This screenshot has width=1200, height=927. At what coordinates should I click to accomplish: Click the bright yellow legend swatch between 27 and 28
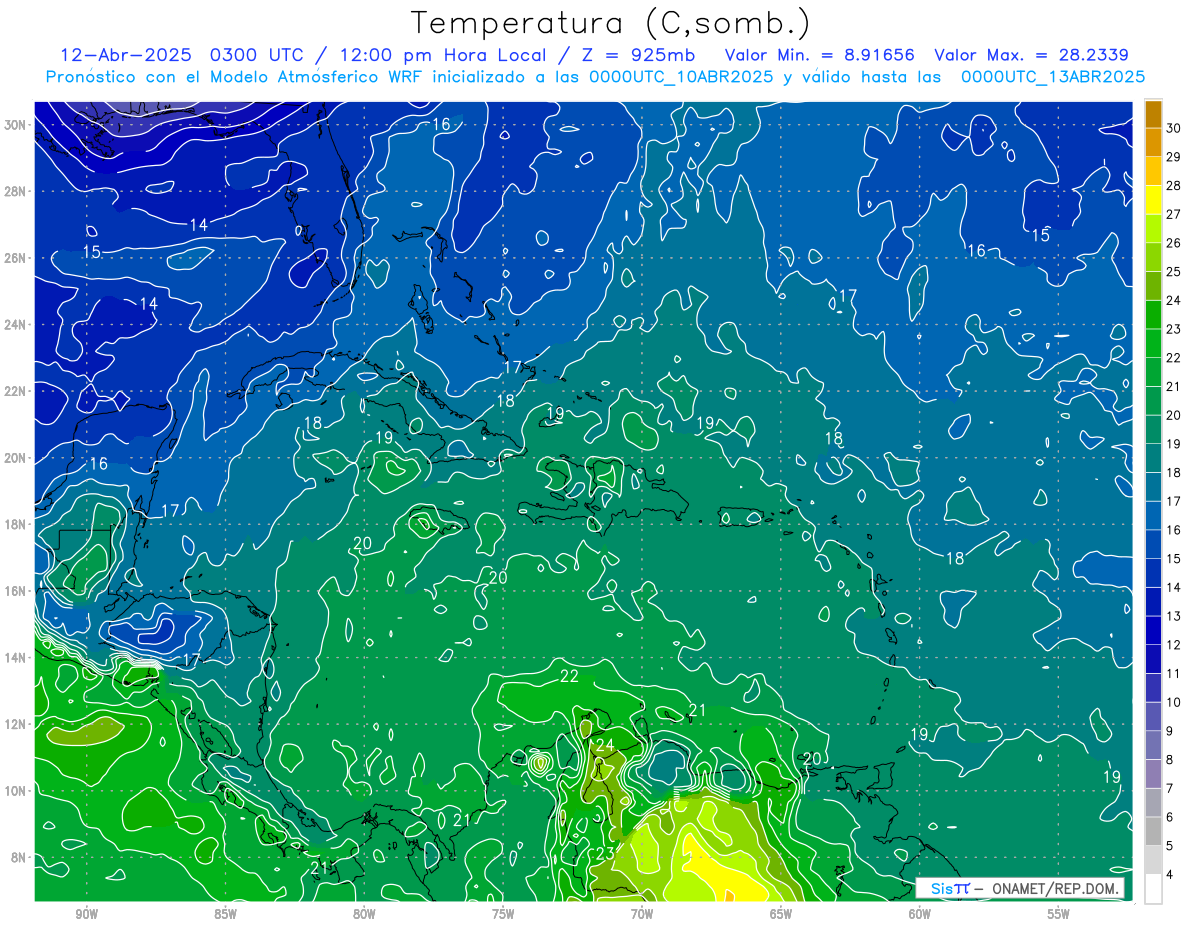pos(1153,200)
